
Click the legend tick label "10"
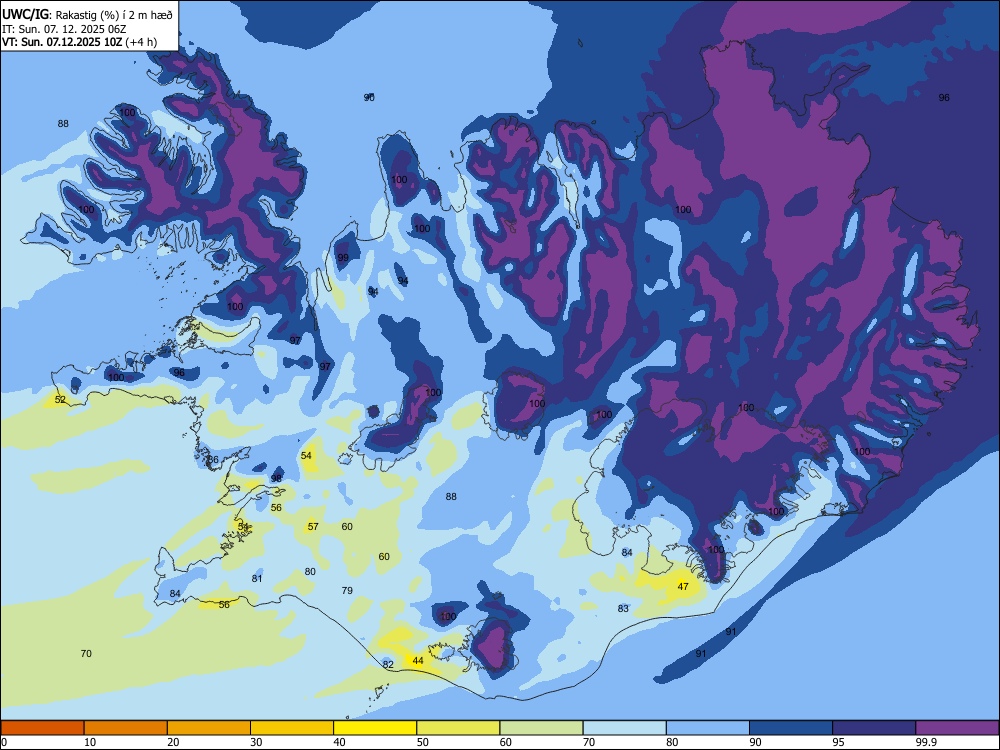(x=90, y=742)
